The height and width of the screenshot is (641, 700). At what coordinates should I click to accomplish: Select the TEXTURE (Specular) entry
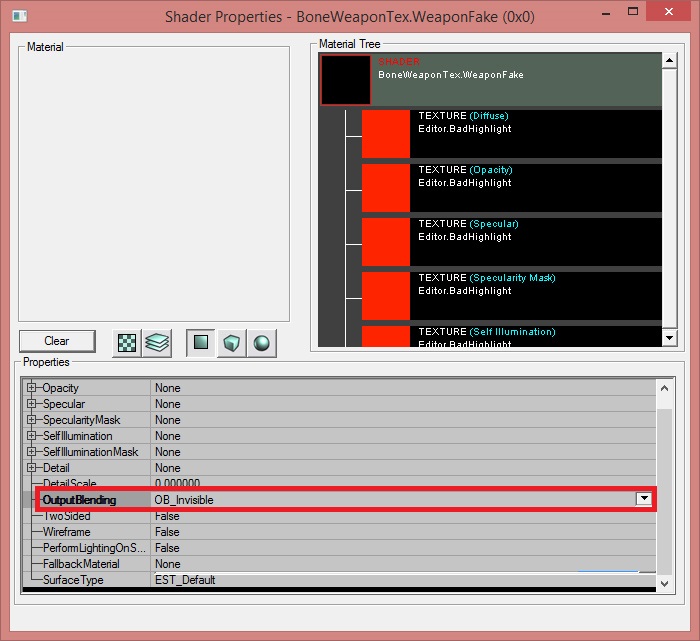[x=536, y=241]
